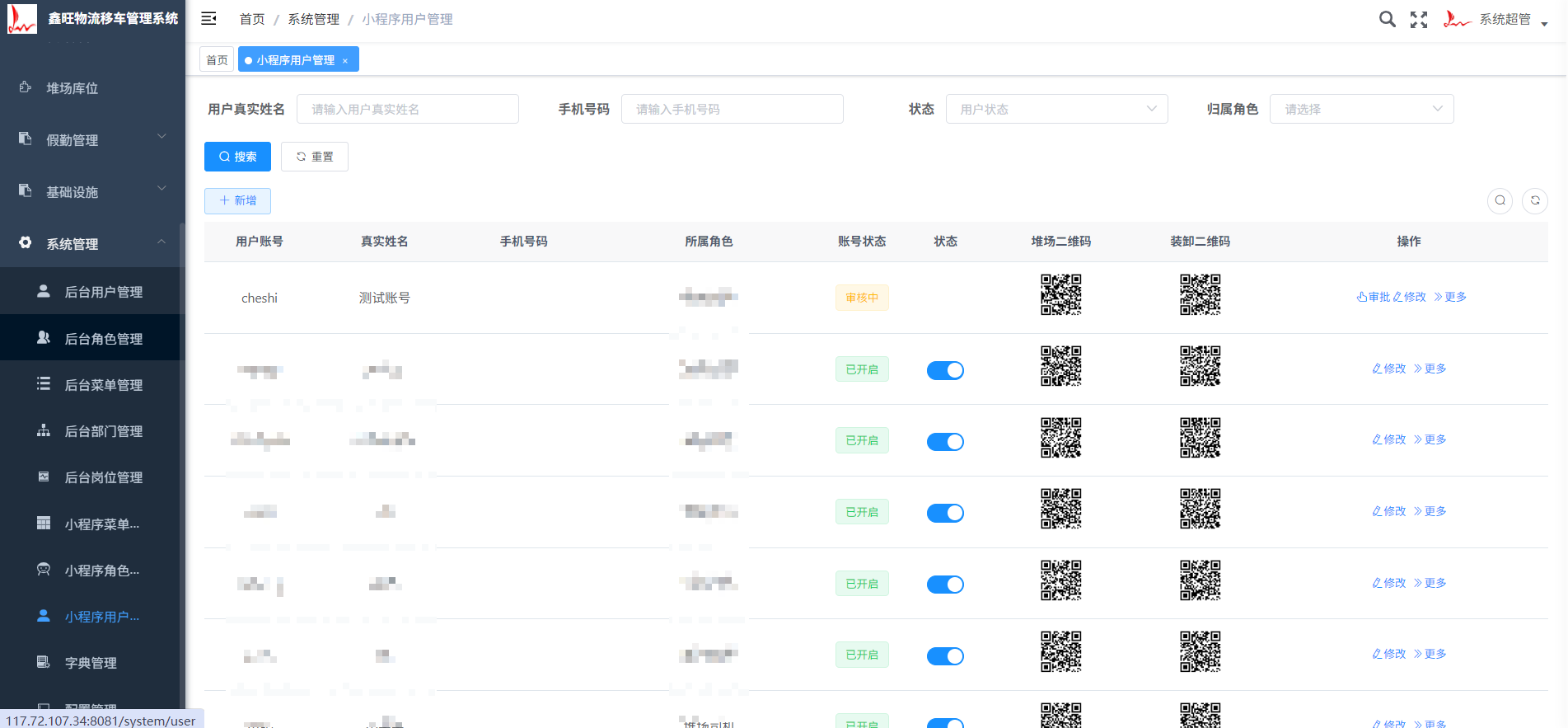Click second row 堆场二维码 QR image
1568x728 pixels.
[1061, 366]
